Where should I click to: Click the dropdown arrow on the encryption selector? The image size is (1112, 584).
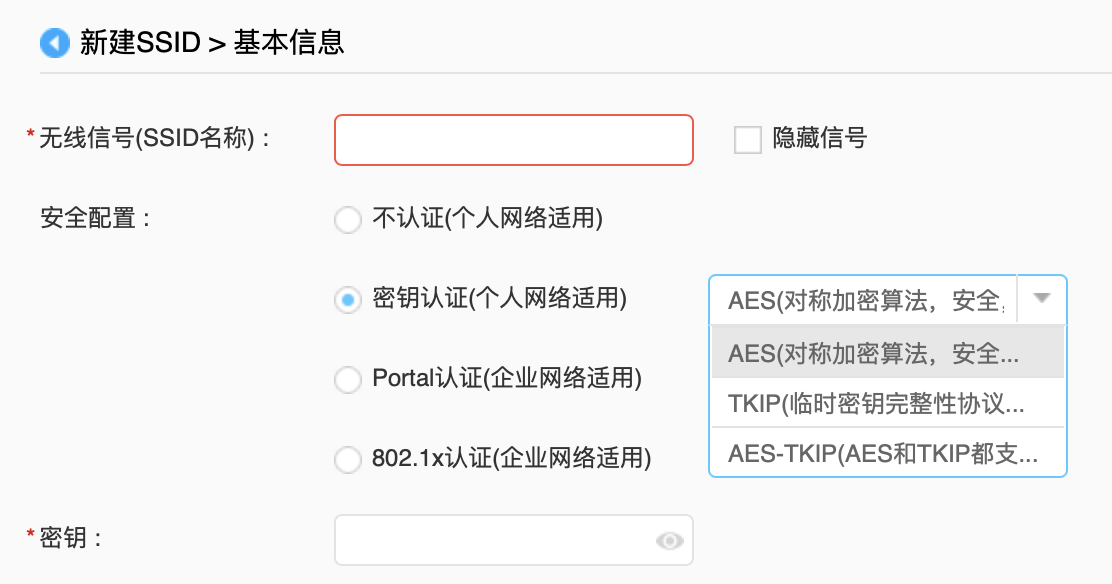tap(1043, 299)
